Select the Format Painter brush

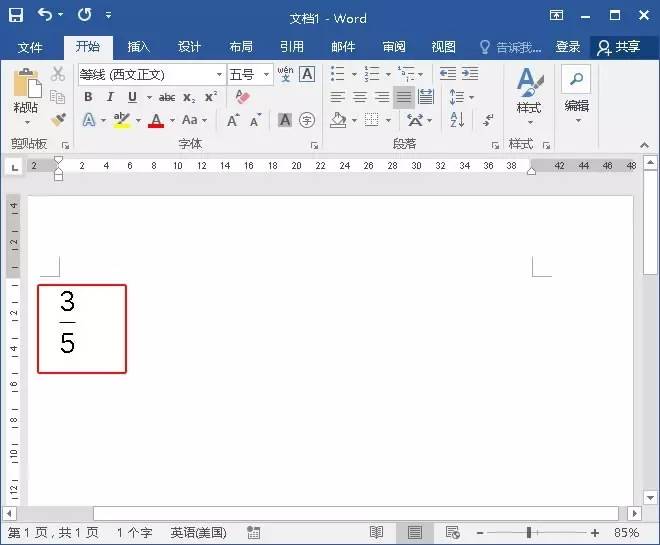[58, 120]
